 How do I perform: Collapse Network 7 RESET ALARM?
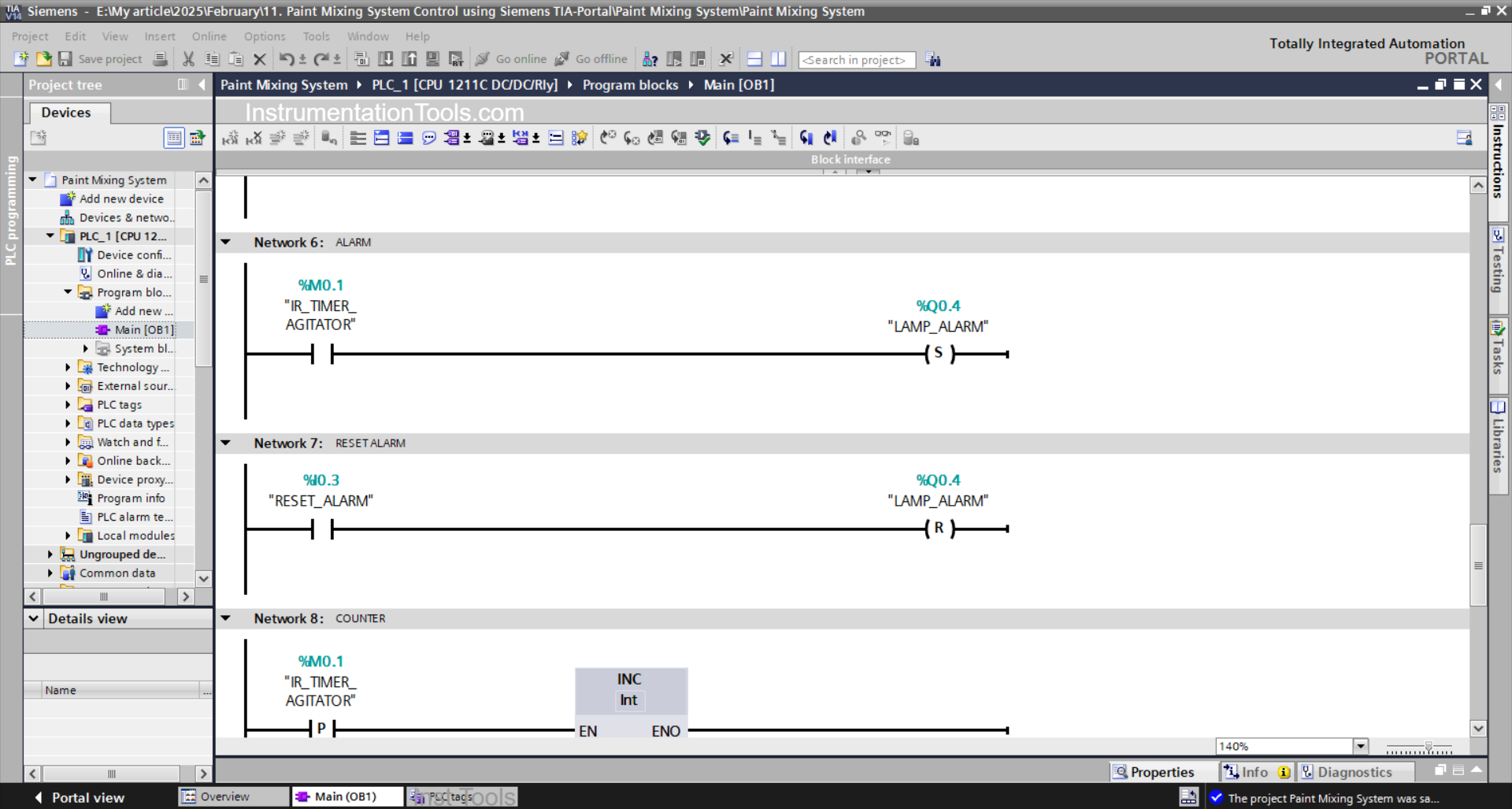click(226, 443)
